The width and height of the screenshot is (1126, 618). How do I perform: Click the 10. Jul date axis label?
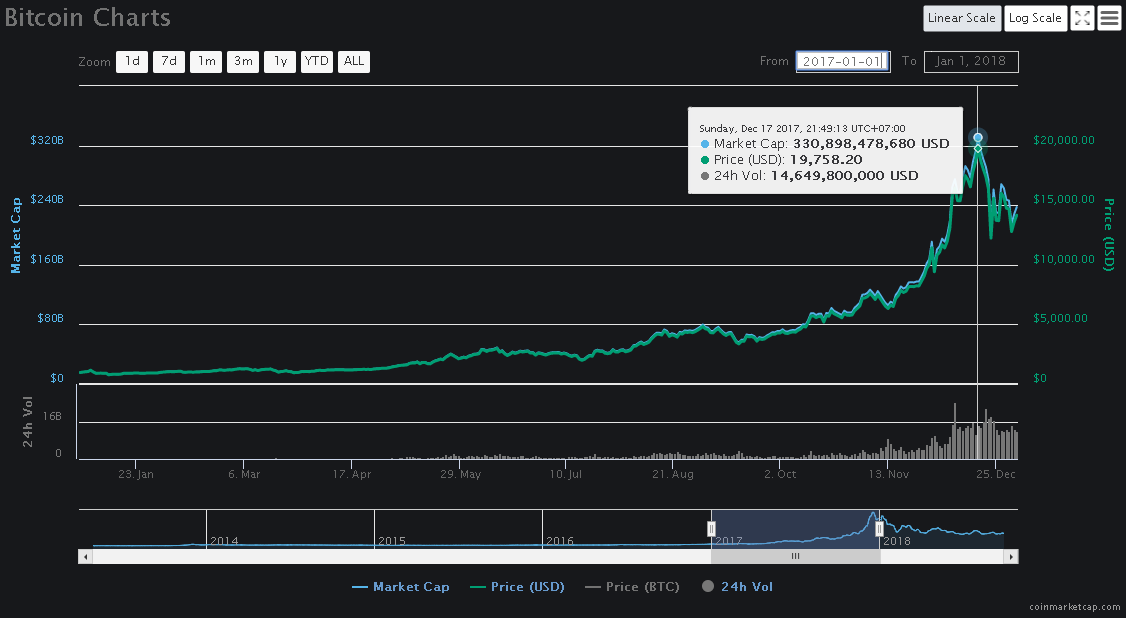point(566,474)
